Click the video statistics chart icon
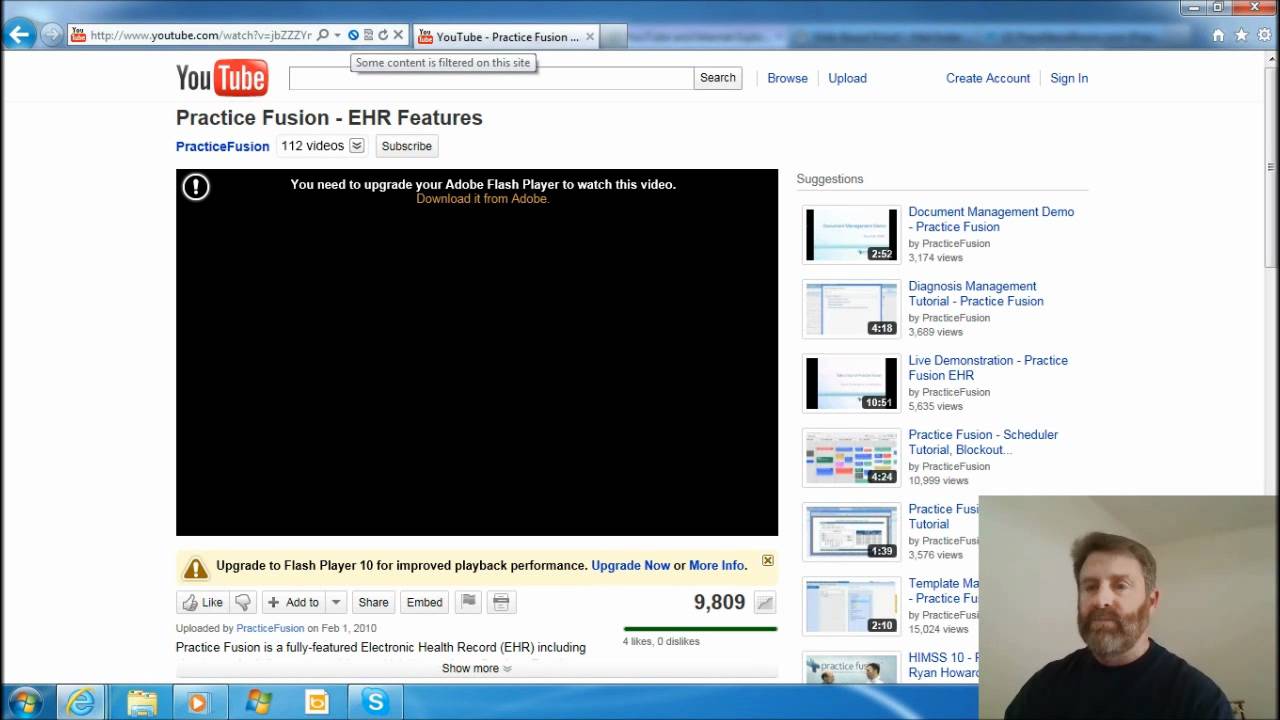This screenshot has height=720, width=1280. coord(765,602)
